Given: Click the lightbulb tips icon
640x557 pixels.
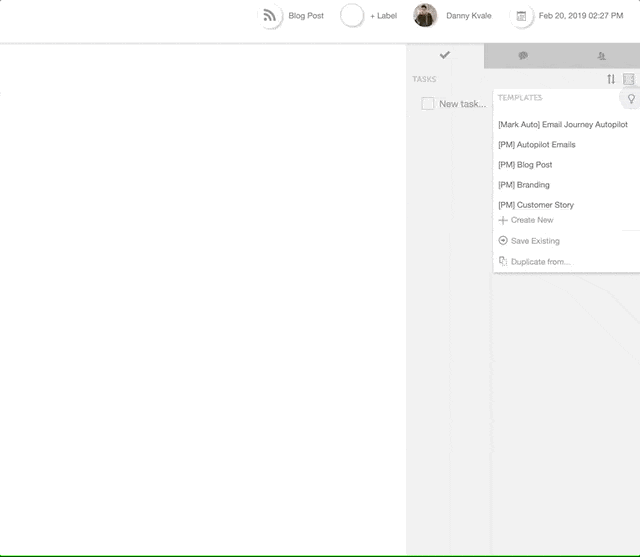Looking at the screenshot, I should coord(631,99).
